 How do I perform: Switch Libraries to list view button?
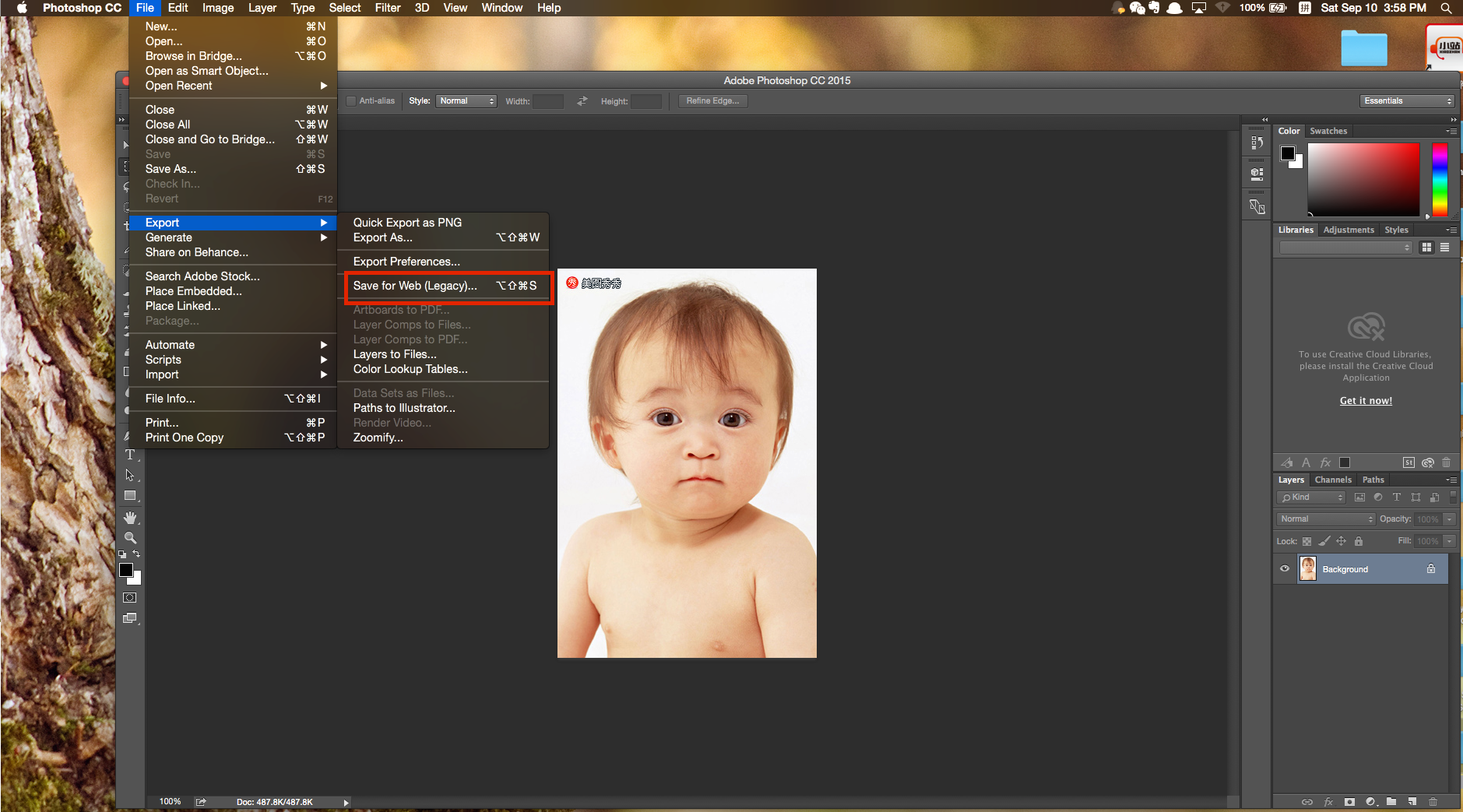point(1444,248)
